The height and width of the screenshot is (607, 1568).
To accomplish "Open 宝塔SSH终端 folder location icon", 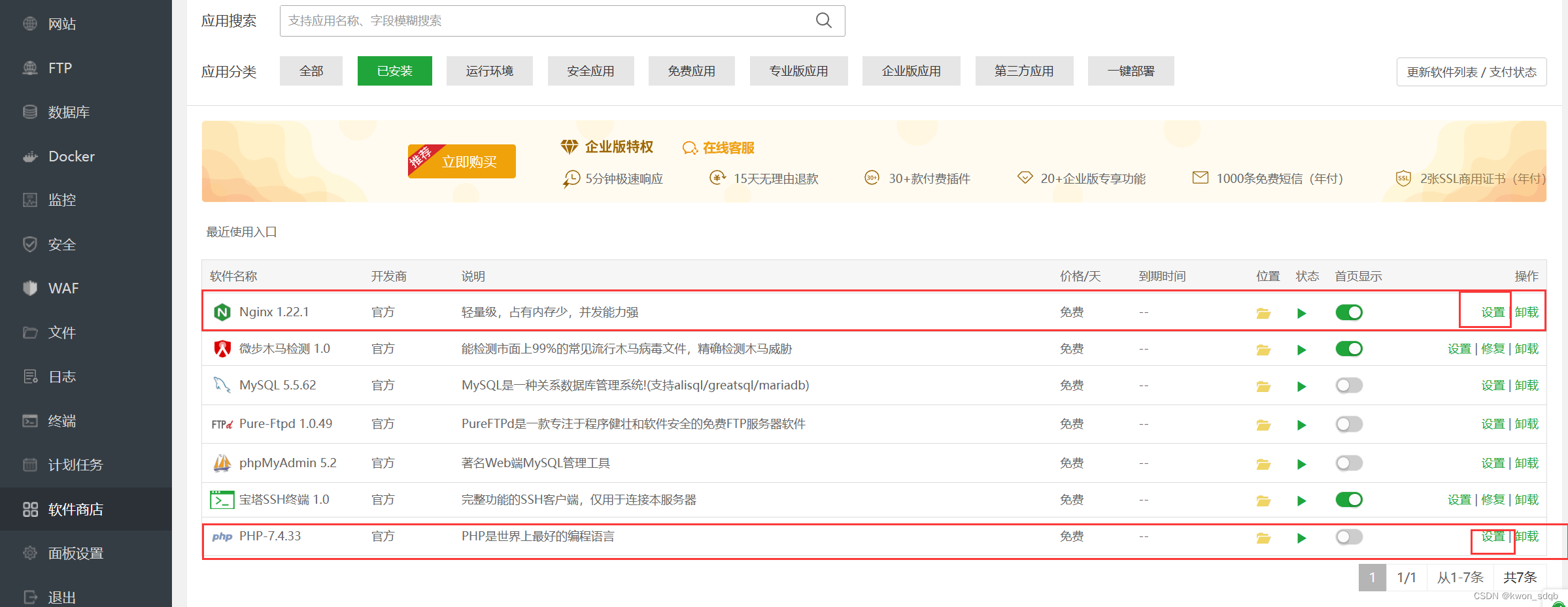I will [1263, 500].
